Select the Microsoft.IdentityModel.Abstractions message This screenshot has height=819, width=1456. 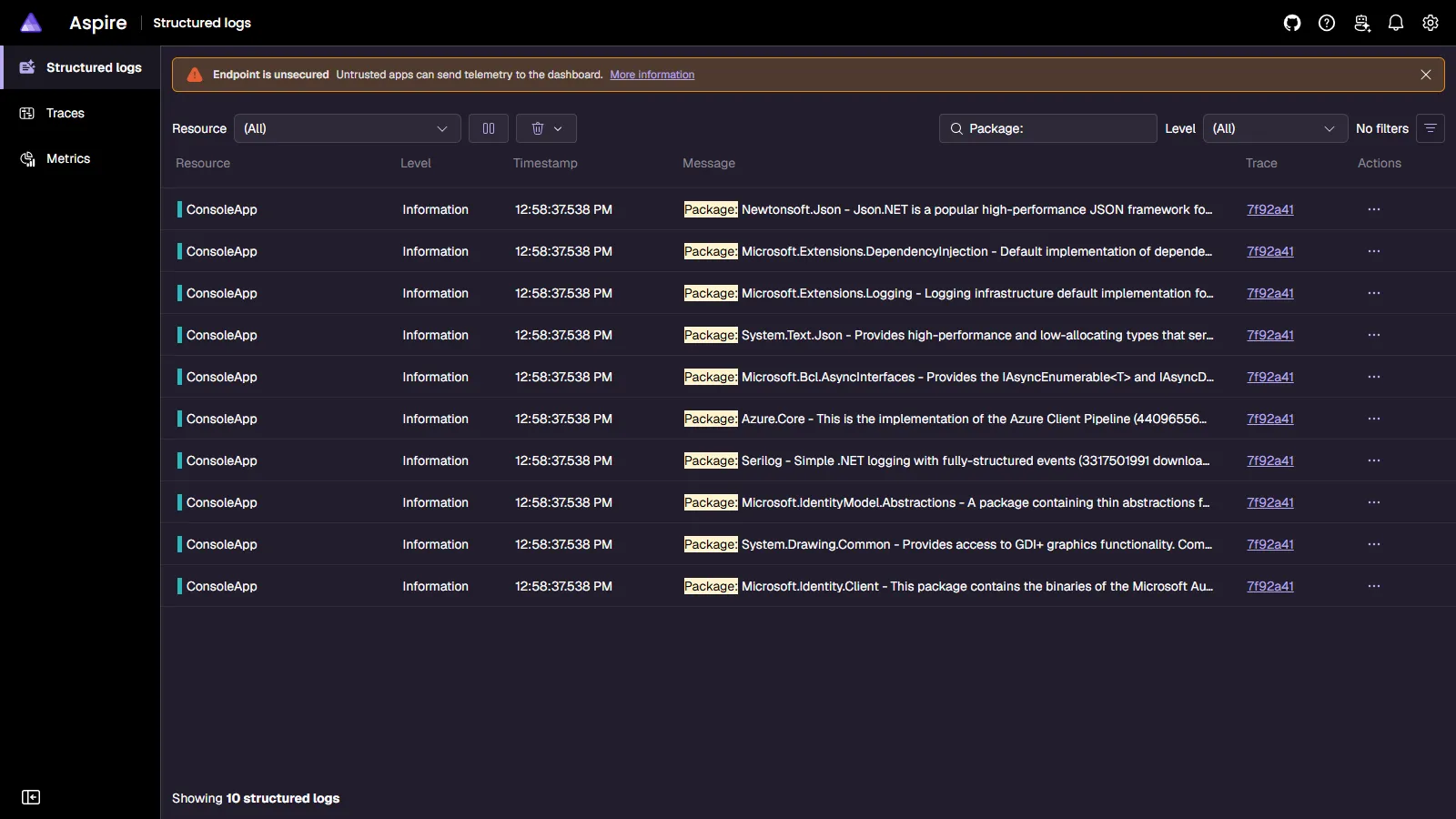(x=947, y=502)
